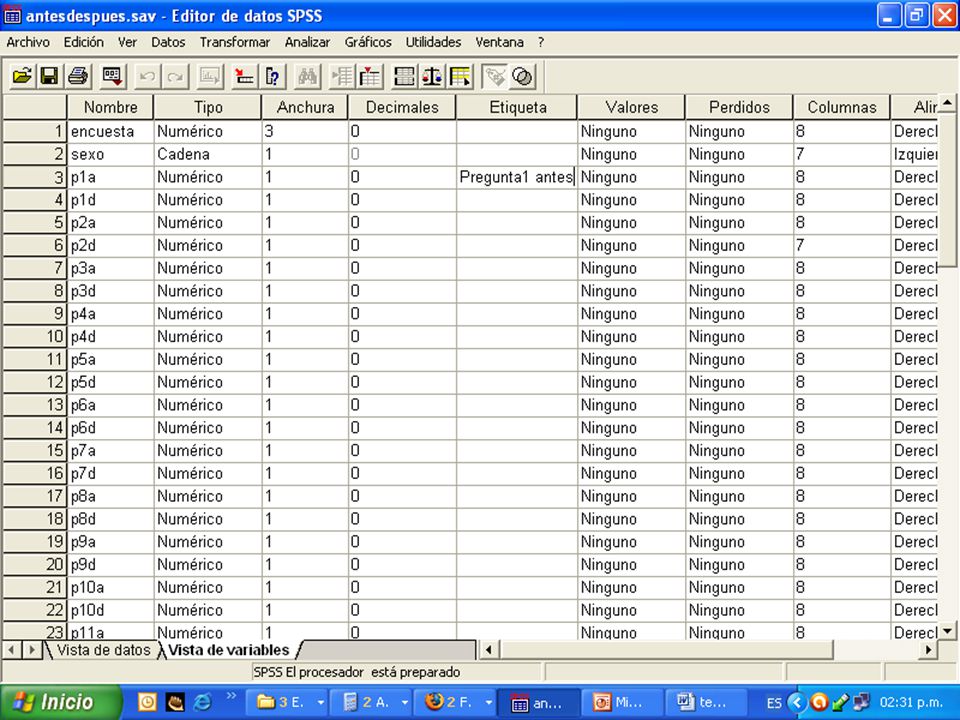
Task: Click the Internet Explorer quick launch icon
Action: coord(202,702)
